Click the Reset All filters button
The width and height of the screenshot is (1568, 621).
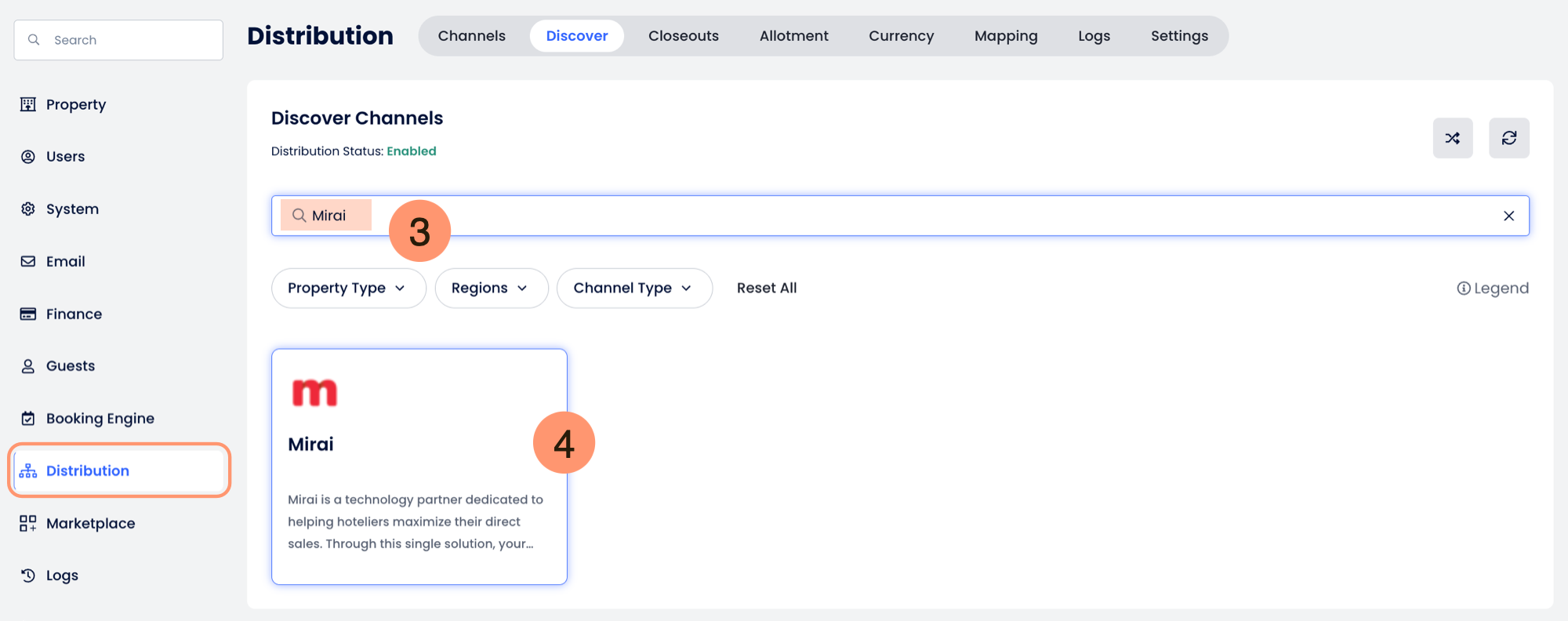pyautogui.click(x=766, y=289)
